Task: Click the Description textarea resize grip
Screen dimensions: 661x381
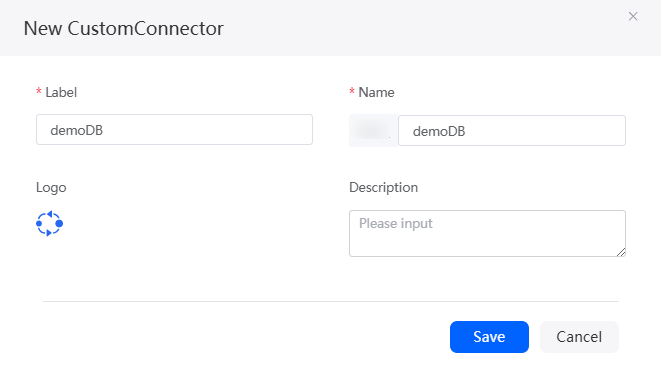Action: coord(621,252)
